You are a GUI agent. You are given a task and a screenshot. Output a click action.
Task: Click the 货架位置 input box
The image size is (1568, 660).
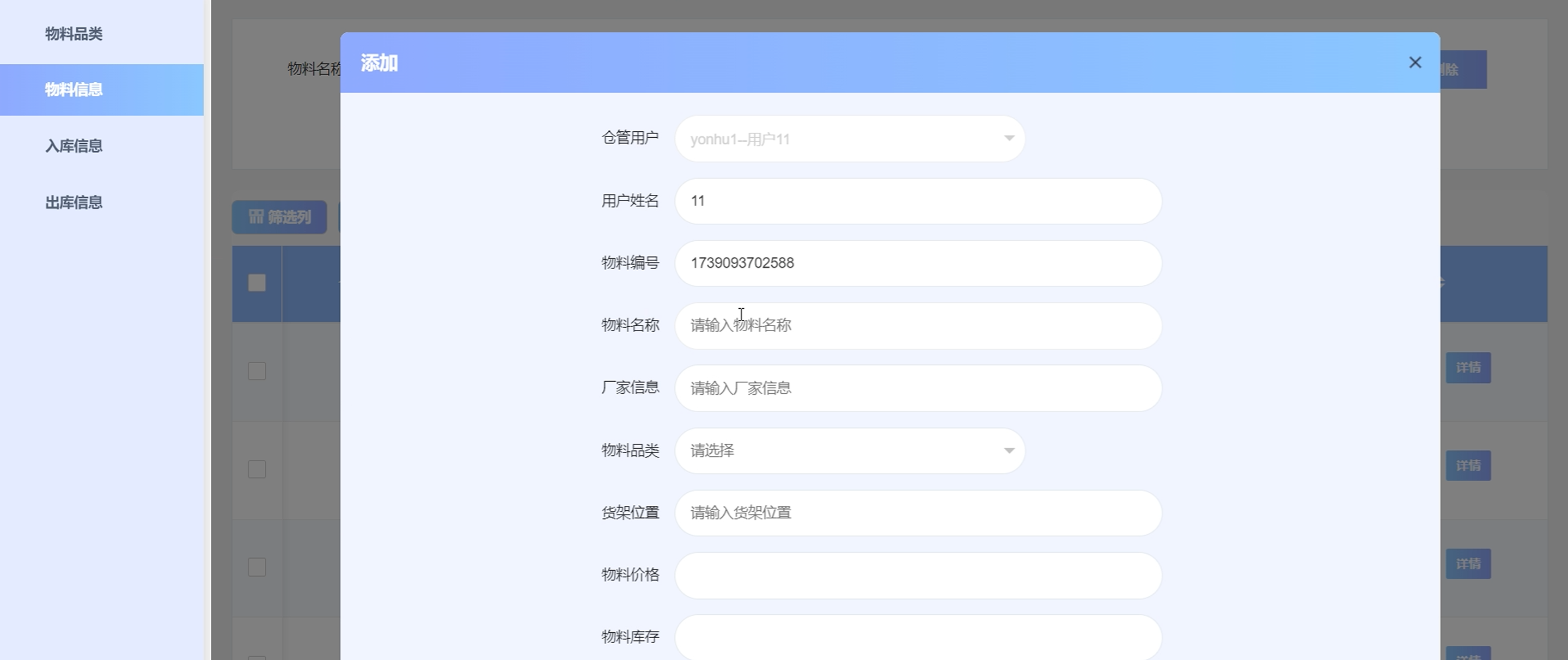pos(917,512)
